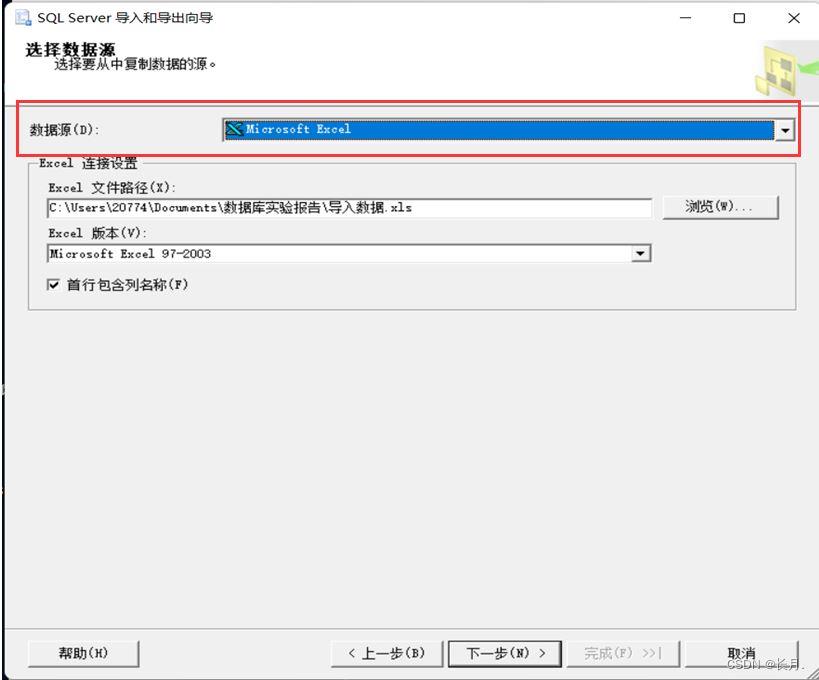This screenshot has height=680, width=819.
Task: Click the 数据源(D) label
Action: (64, 130)
